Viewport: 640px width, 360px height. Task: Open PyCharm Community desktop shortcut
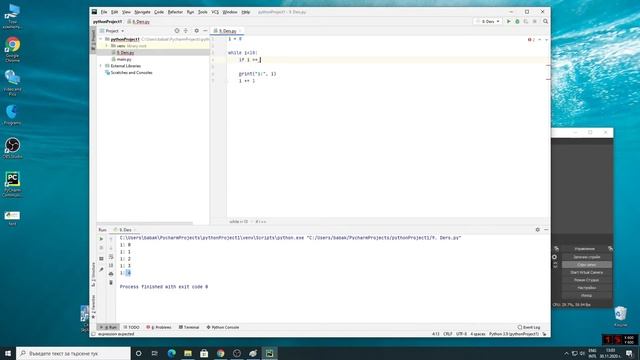pyautogui.click(x=13, y=184)
